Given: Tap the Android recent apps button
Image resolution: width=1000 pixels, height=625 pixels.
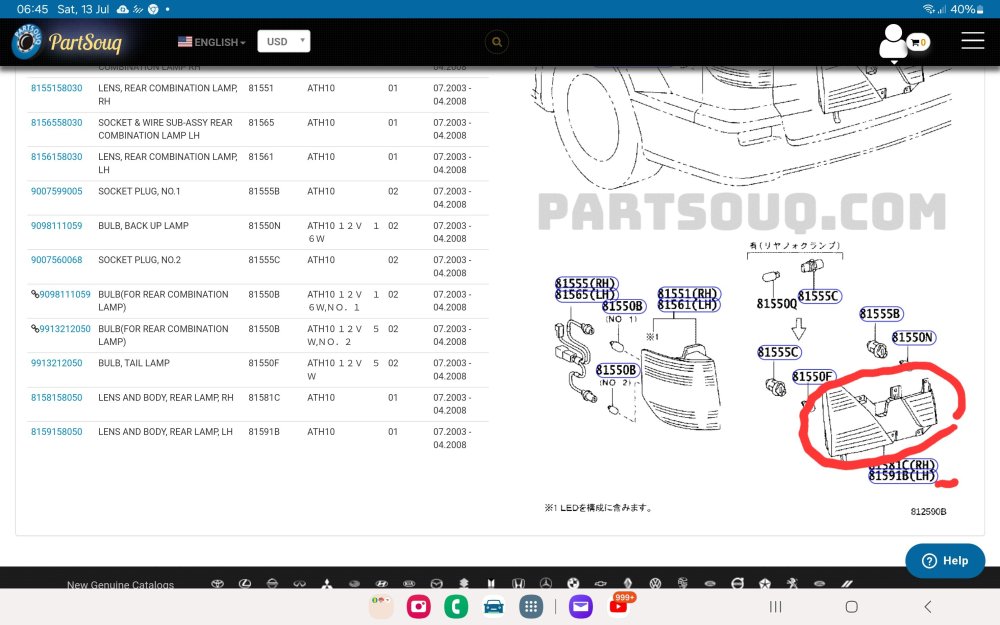Looking at the screenshot, I should click(776, 607).
